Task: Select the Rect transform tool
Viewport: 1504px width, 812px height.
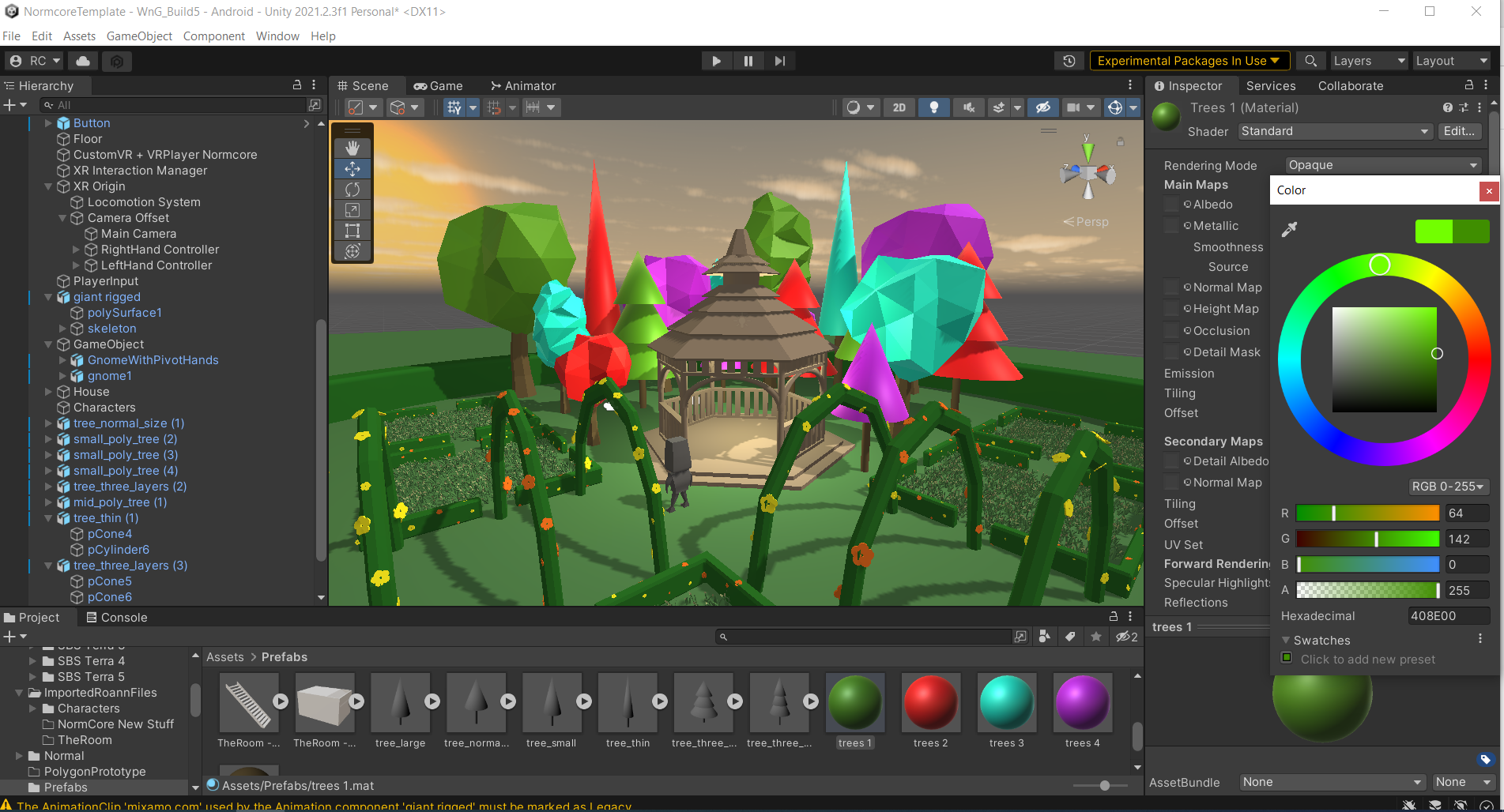Action: tap(352, 231)
